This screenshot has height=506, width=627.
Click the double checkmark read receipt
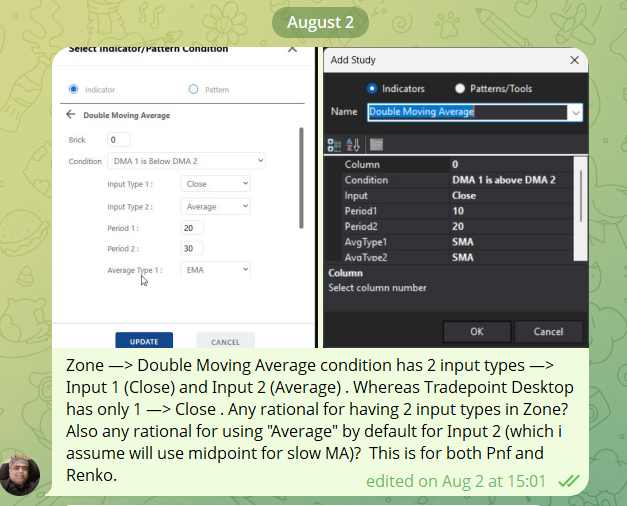click(568, 481)
